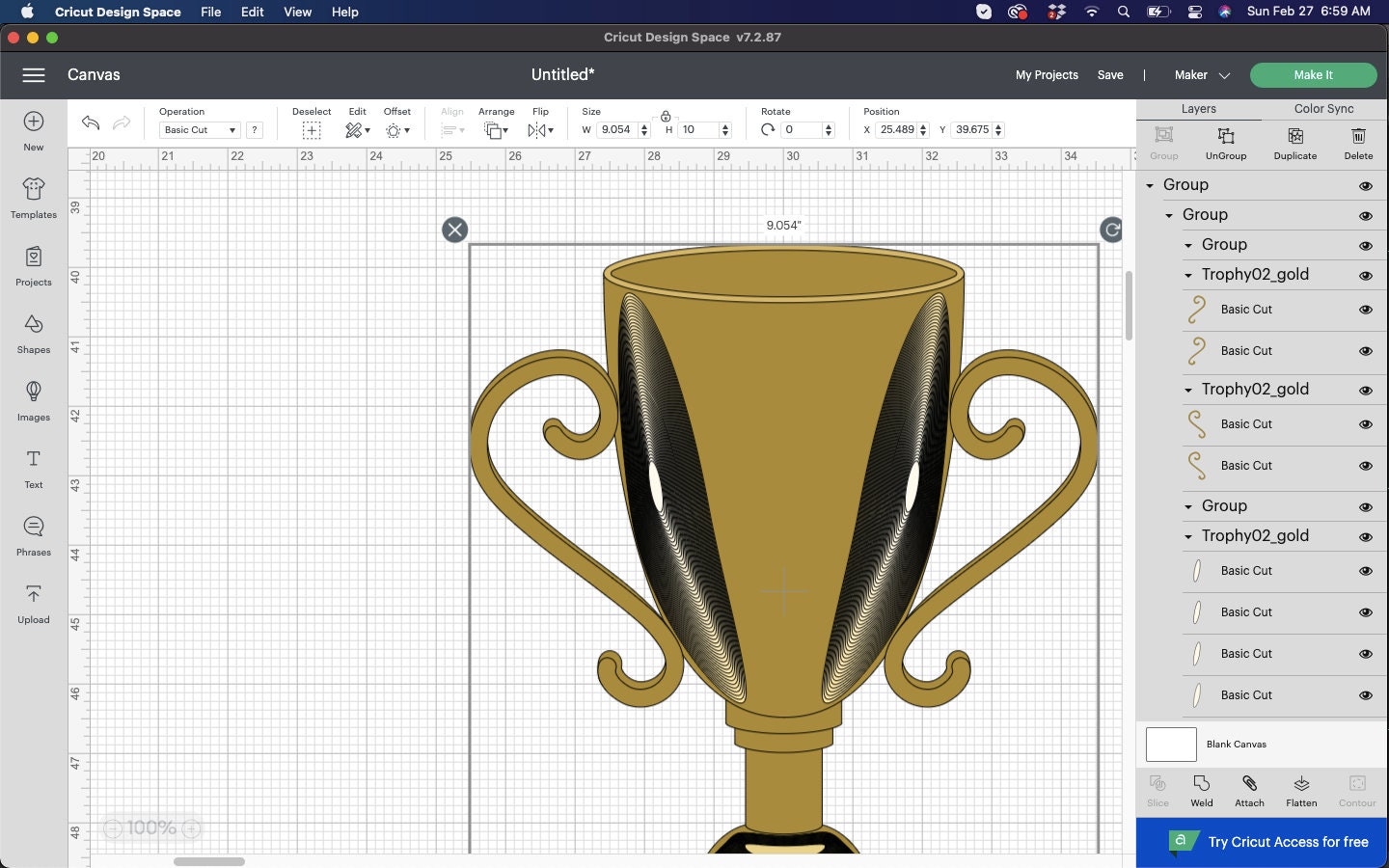Open the View menu in the menu bar

(297, 12)
